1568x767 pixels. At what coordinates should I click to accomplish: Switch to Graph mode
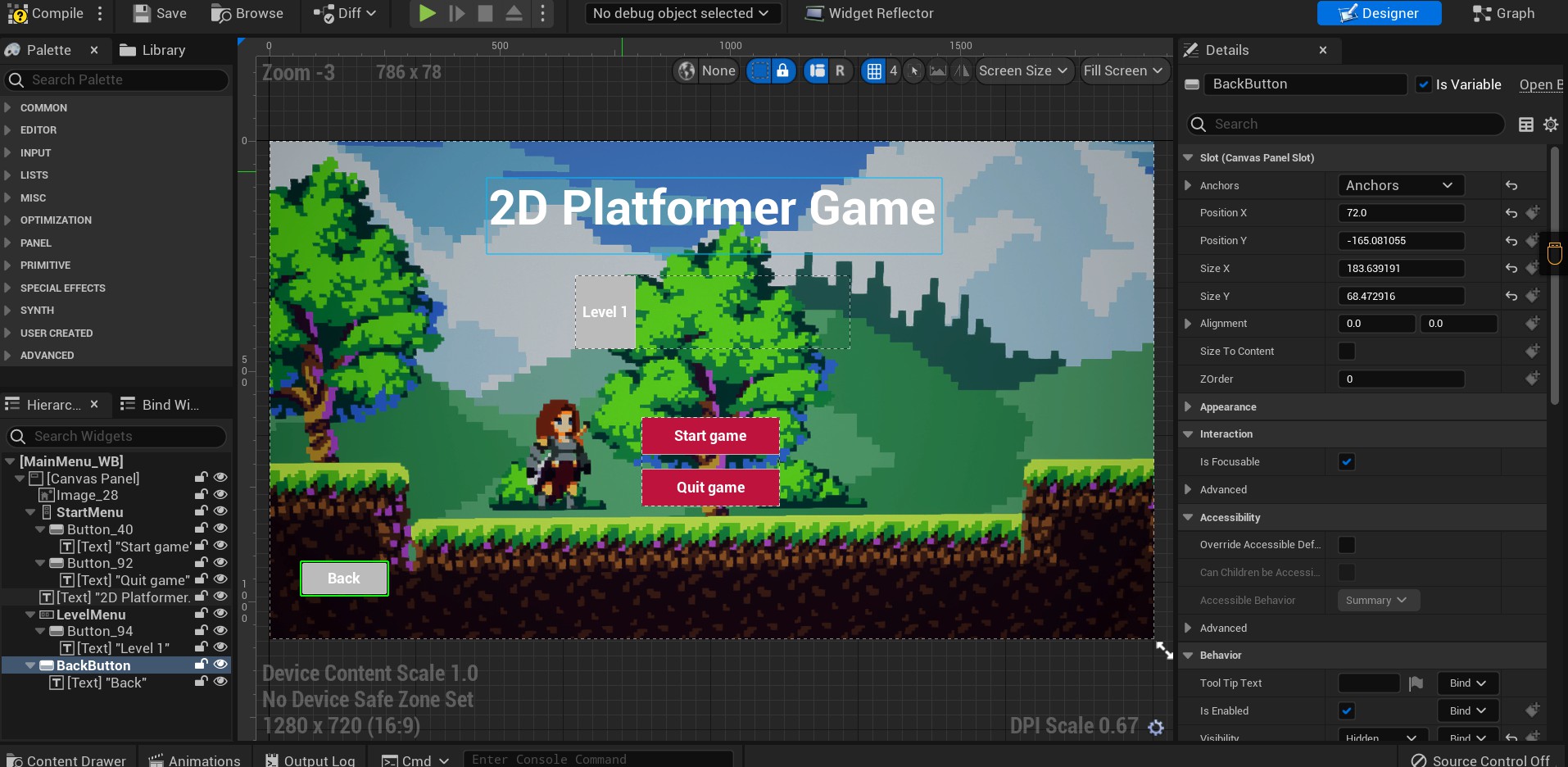[x=1503, y=13]
